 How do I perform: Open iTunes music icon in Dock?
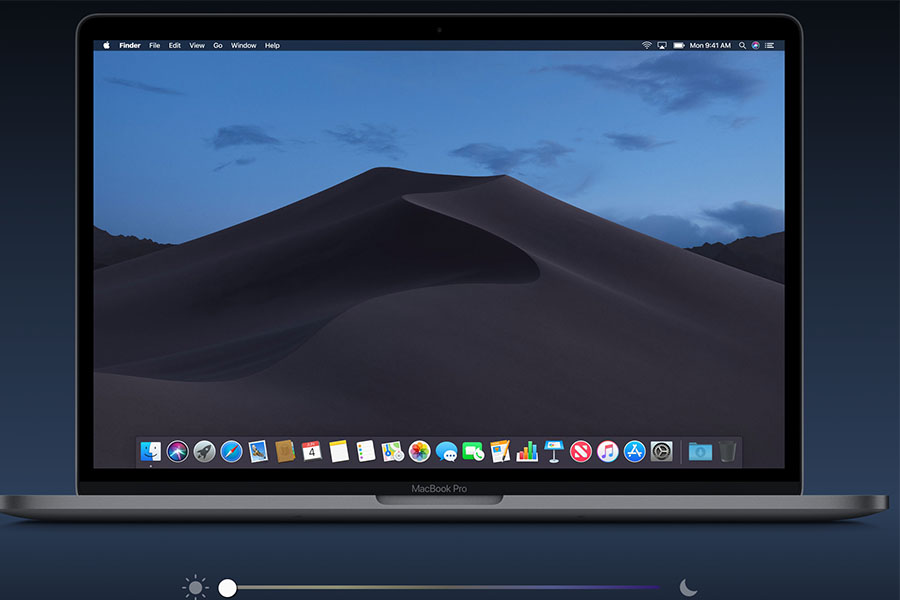[608, 451]
